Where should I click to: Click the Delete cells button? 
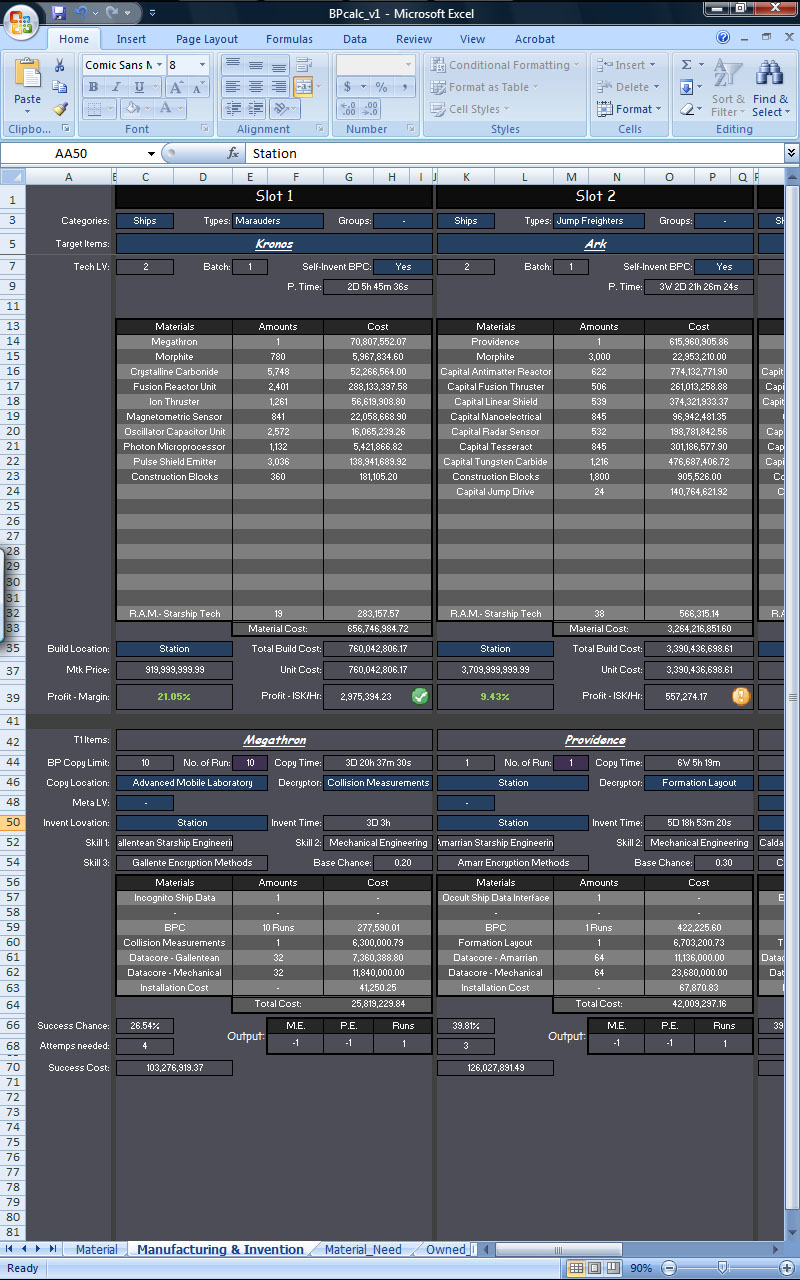pos(626,87)
